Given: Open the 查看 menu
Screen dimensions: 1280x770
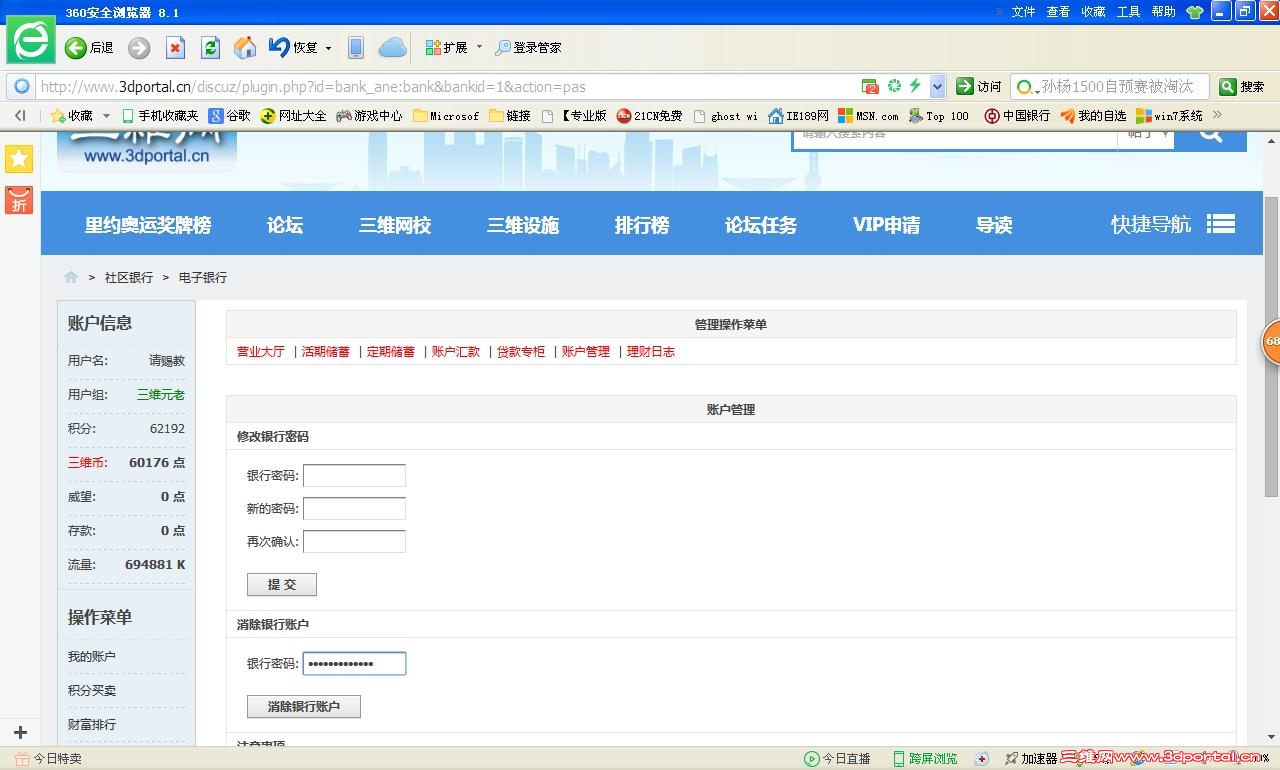Looking at the screenshot, I should (1058, 12).
